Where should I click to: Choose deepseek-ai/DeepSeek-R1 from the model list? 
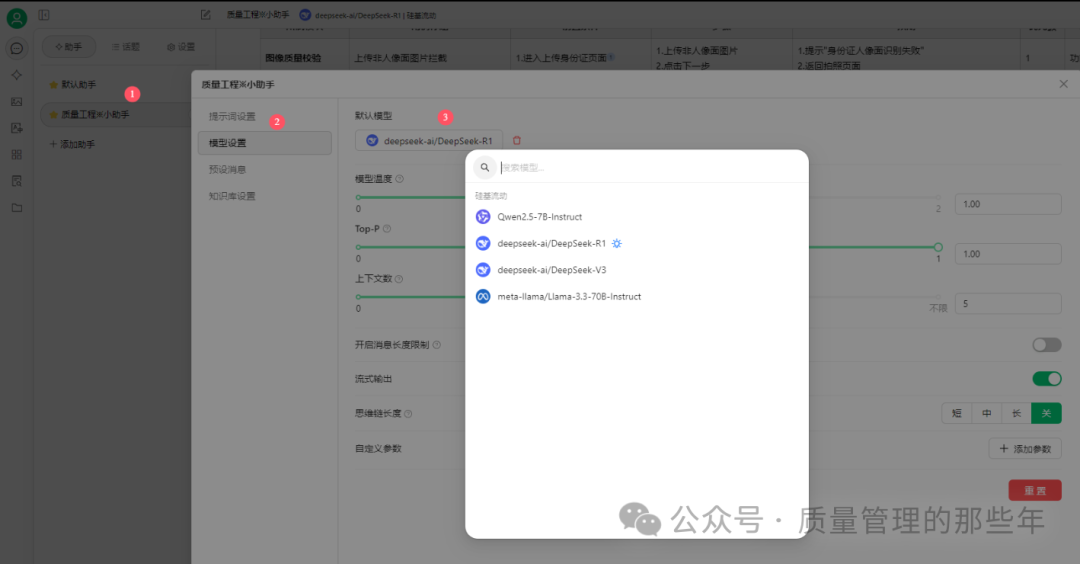637,244
